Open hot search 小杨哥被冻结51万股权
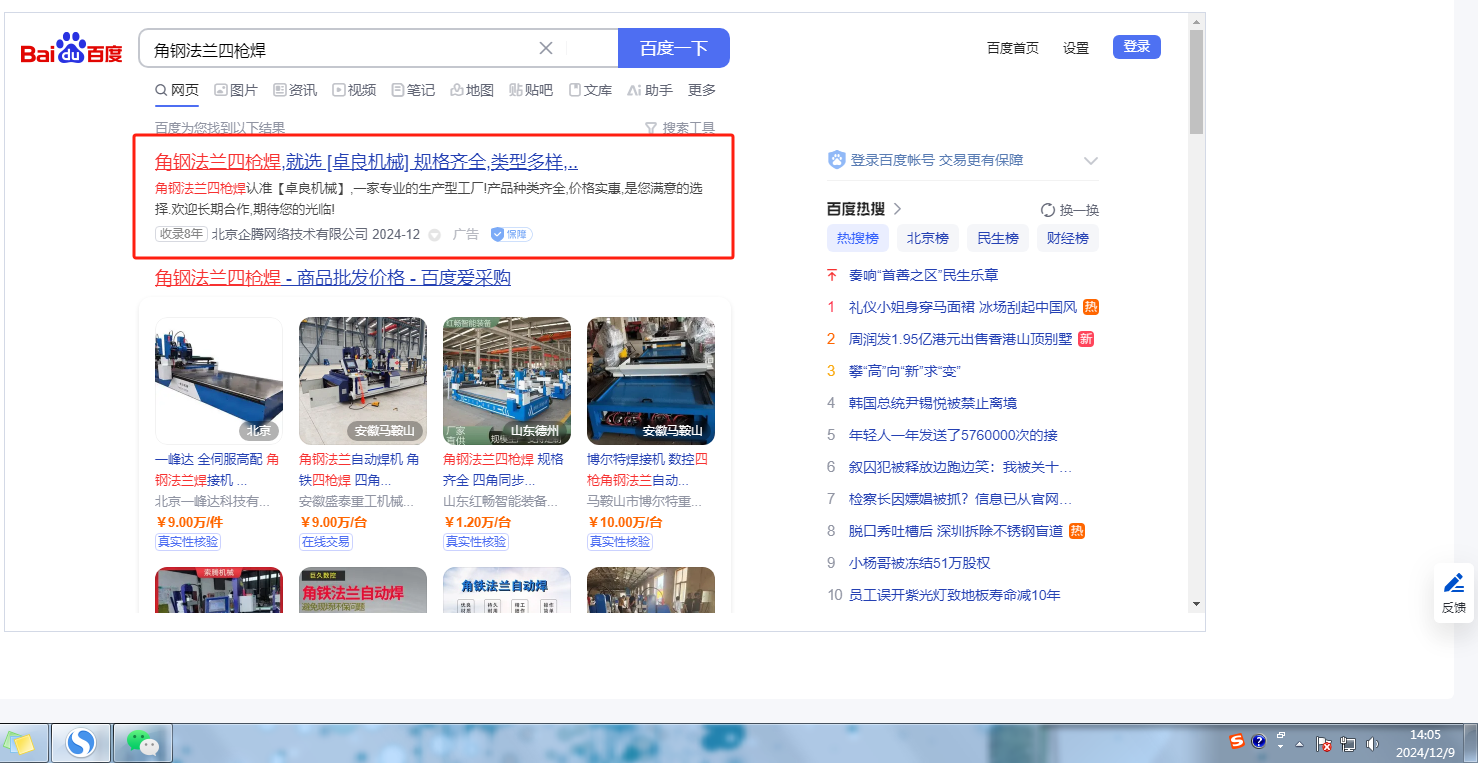 [919, 563]
